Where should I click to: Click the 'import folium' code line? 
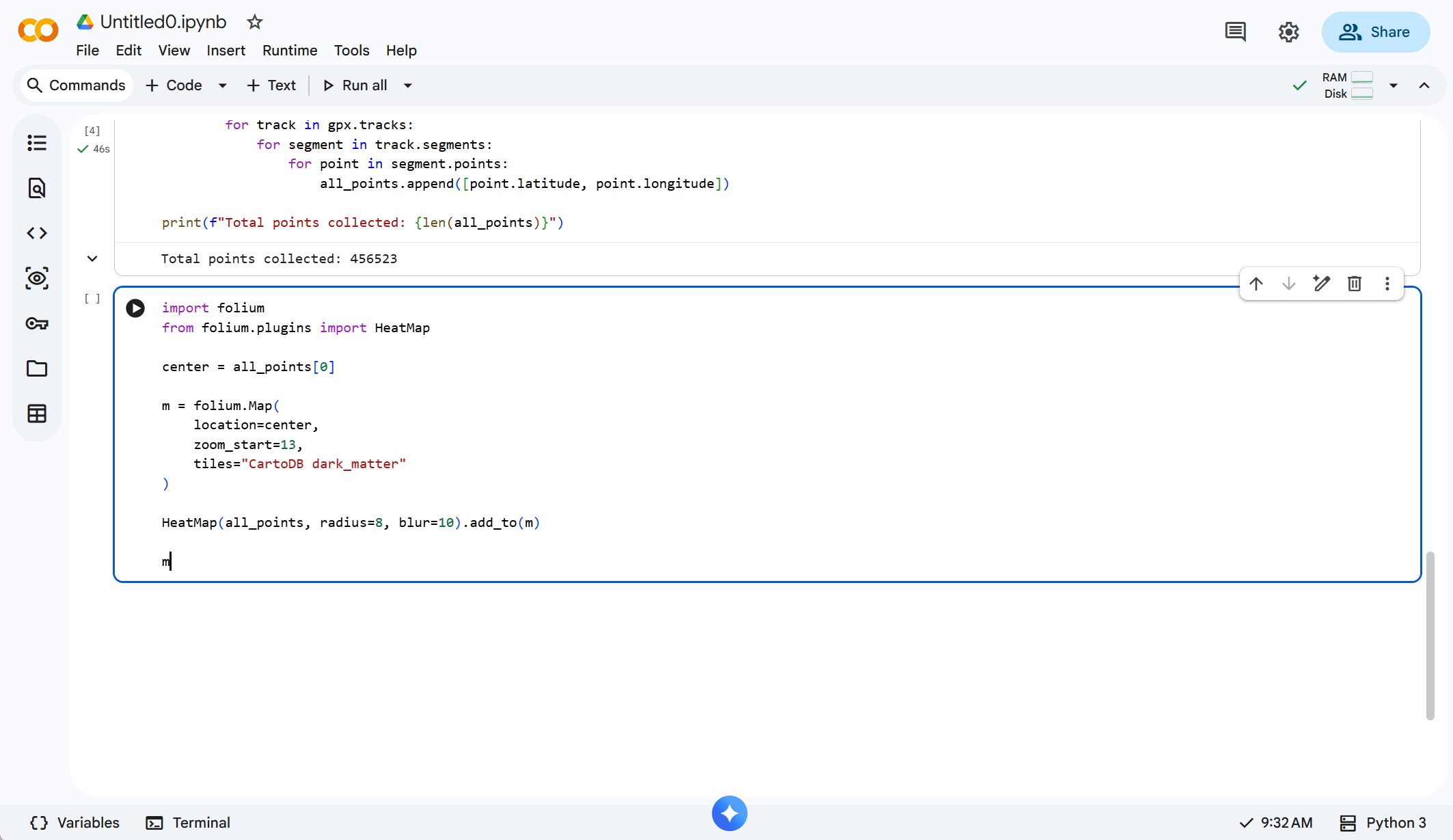tap(213, 308)
